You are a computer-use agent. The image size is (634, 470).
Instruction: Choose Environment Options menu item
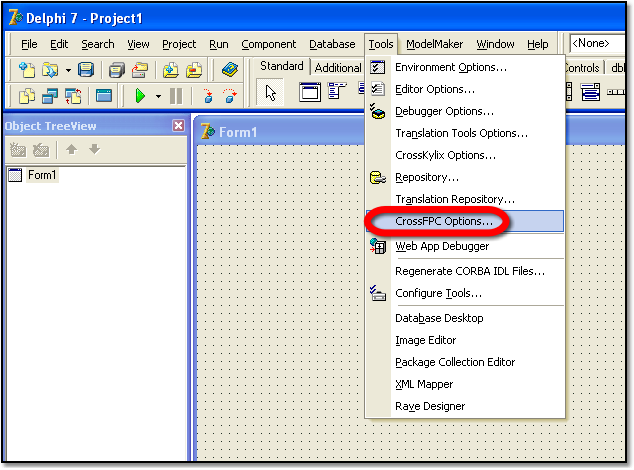tap(465, 67)
